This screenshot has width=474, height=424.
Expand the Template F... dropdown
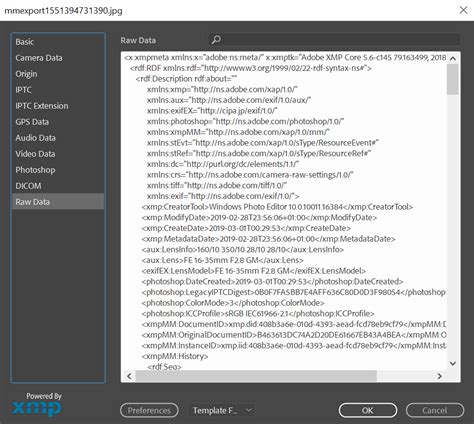223,410
